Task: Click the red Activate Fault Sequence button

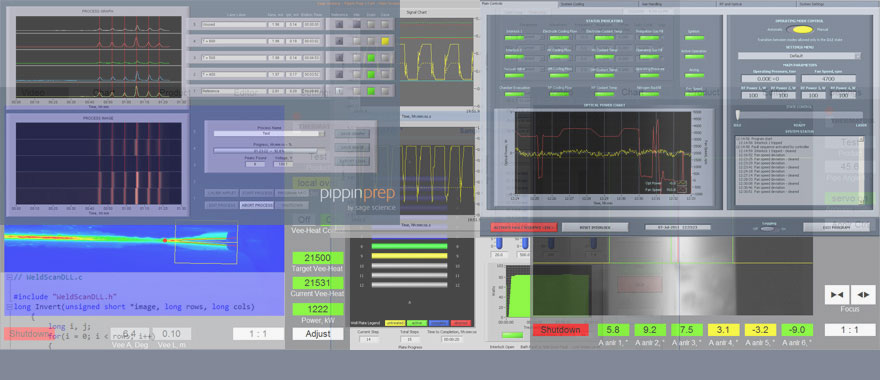Action: (x=523, y=227)
